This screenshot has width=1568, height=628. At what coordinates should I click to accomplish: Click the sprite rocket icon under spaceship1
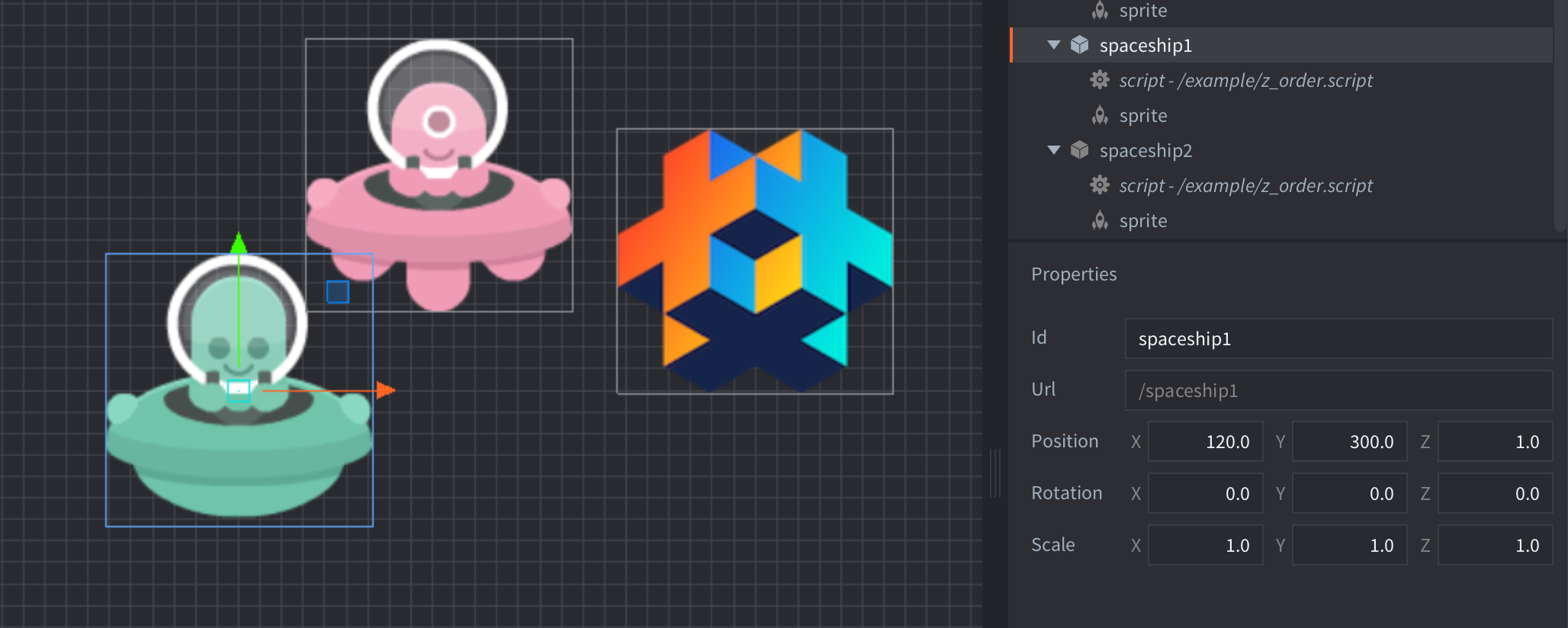[1100, 115]
